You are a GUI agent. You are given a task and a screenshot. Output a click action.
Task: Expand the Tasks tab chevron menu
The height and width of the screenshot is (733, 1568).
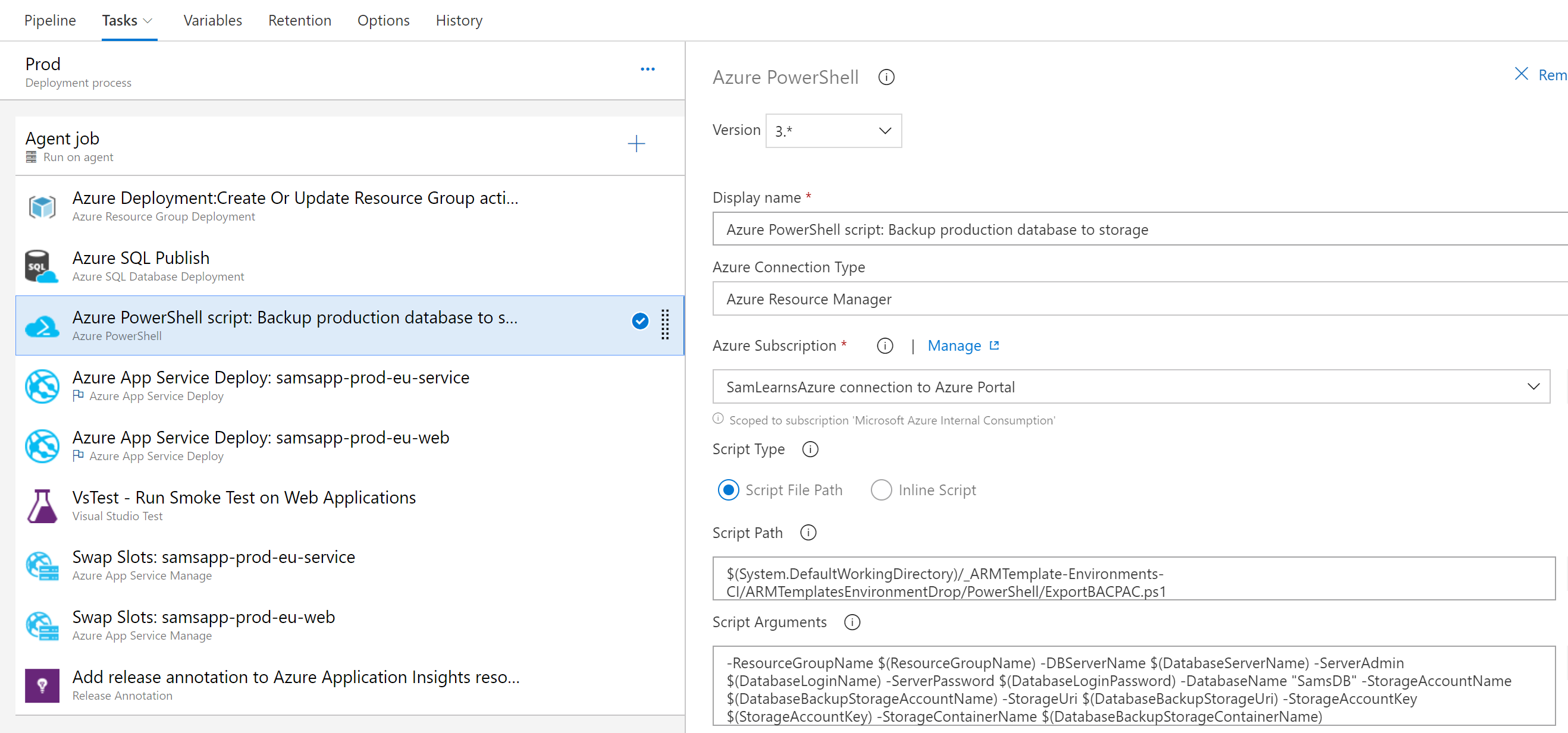coord(148,21)
